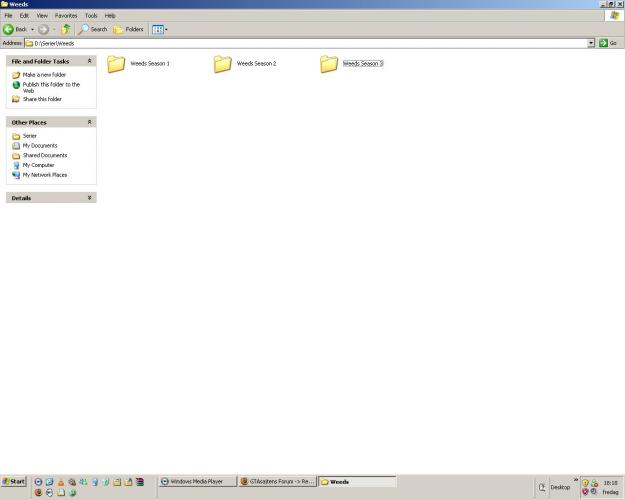Open the Edit menu
Screen dimensions: 625x500
(x=24, y=16)
